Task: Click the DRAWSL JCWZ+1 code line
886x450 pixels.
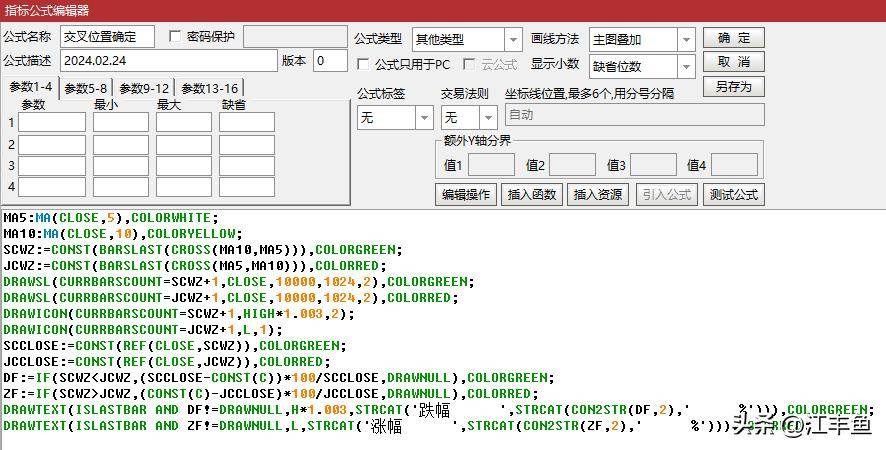Action: [231, 297]
